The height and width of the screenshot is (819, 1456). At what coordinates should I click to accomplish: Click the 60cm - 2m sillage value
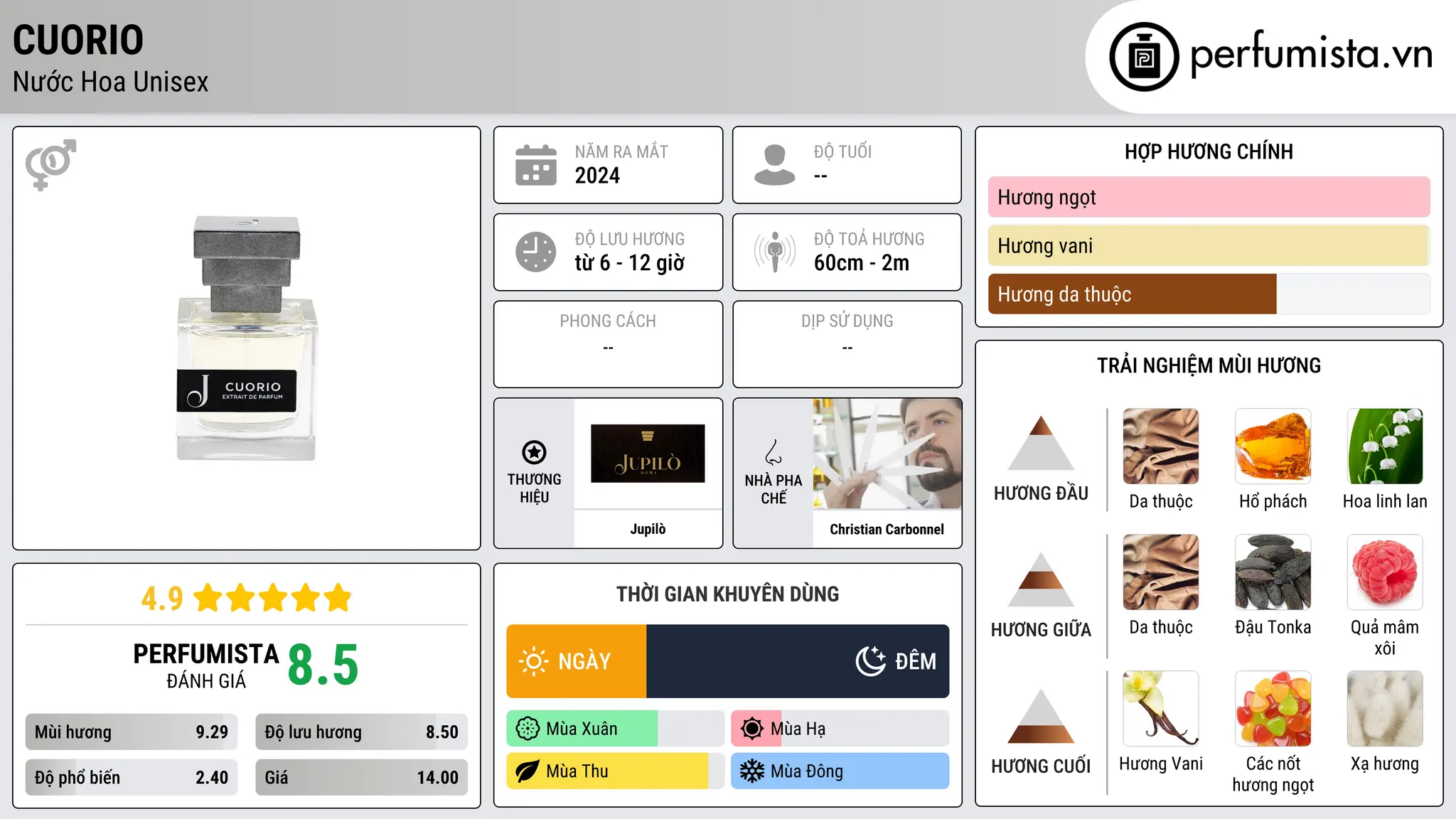click(x=862, y=263)
